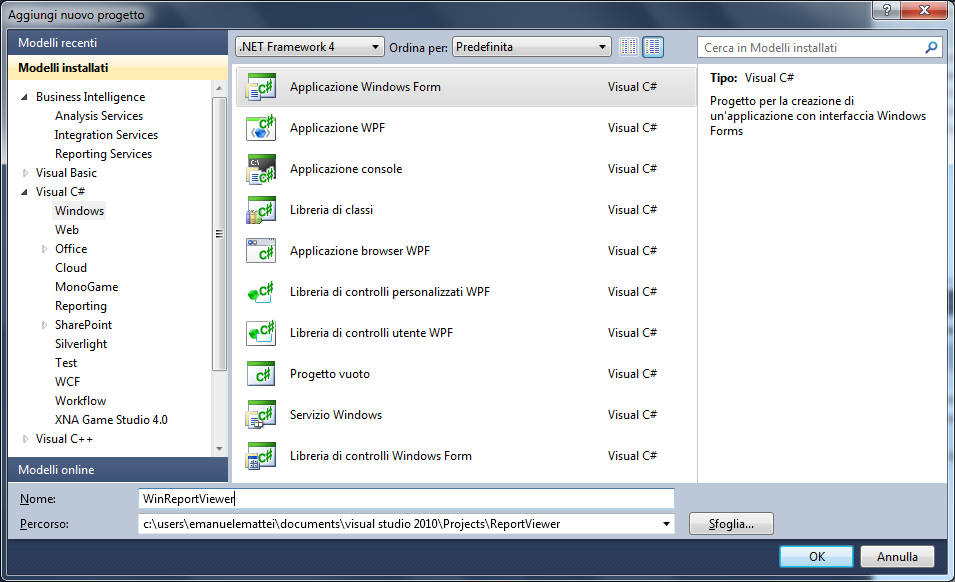Screen dimensions: 955x582
Task: Select the Applicazione console template name
Action: pyautogui.click(x=346, y=169)
